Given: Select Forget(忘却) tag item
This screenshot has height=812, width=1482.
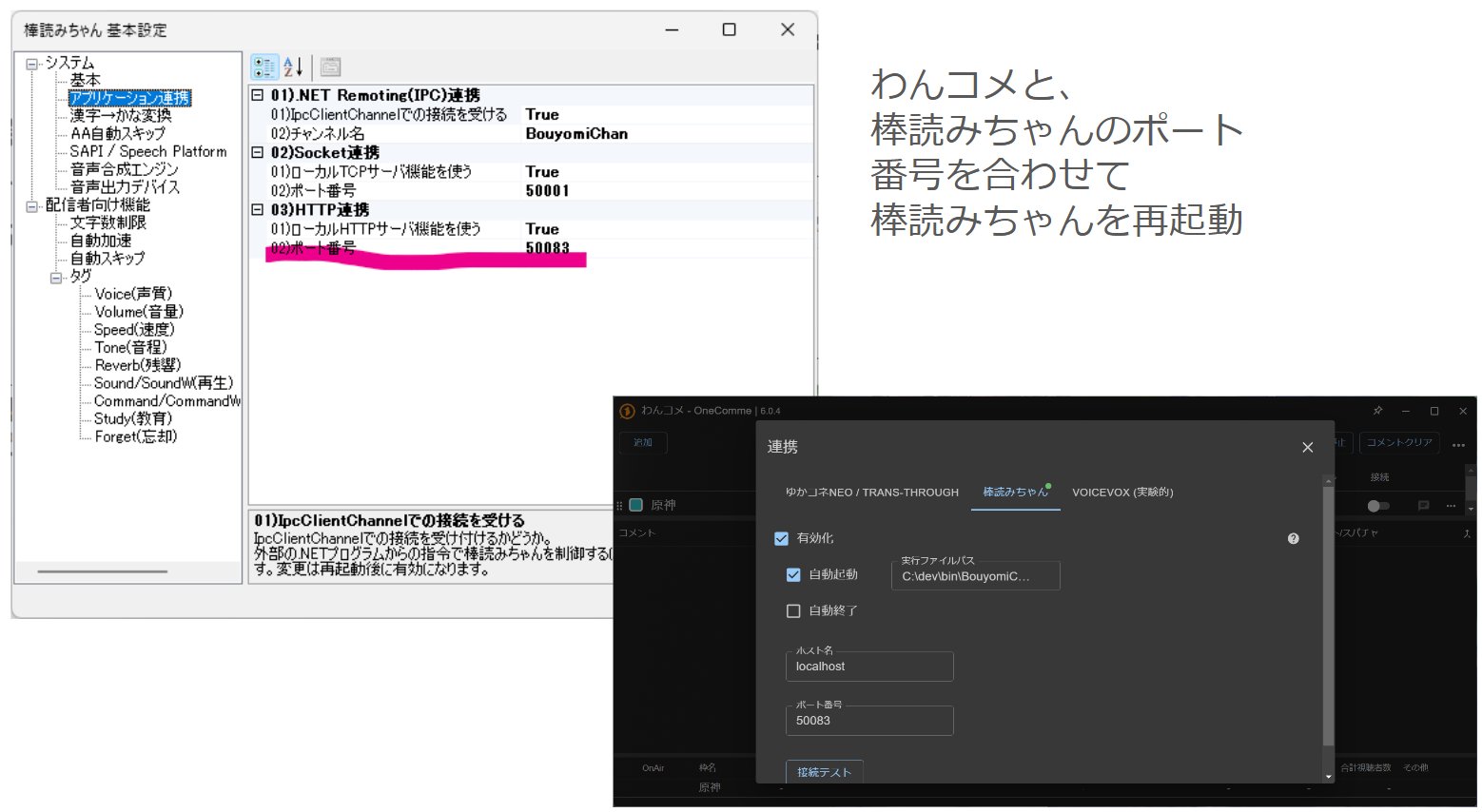Looking at the screenshot, I should [136, 437].
